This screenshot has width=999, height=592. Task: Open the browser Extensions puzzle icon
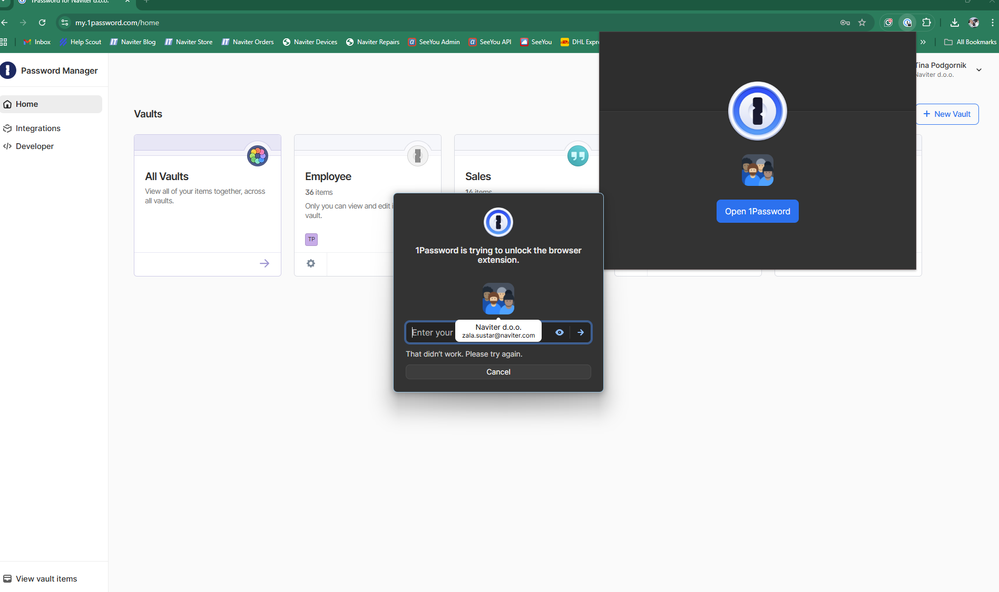[927, 22]
